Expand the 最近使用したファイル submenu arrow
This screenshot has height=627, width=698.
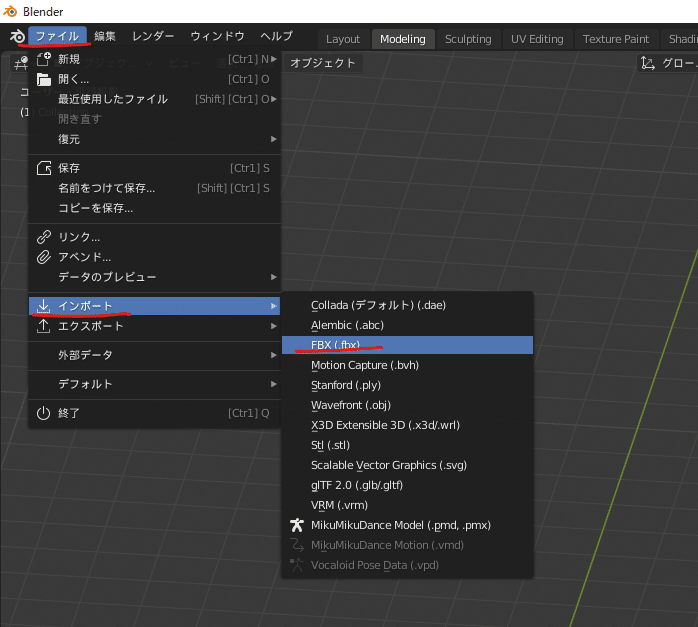(274, 99)
